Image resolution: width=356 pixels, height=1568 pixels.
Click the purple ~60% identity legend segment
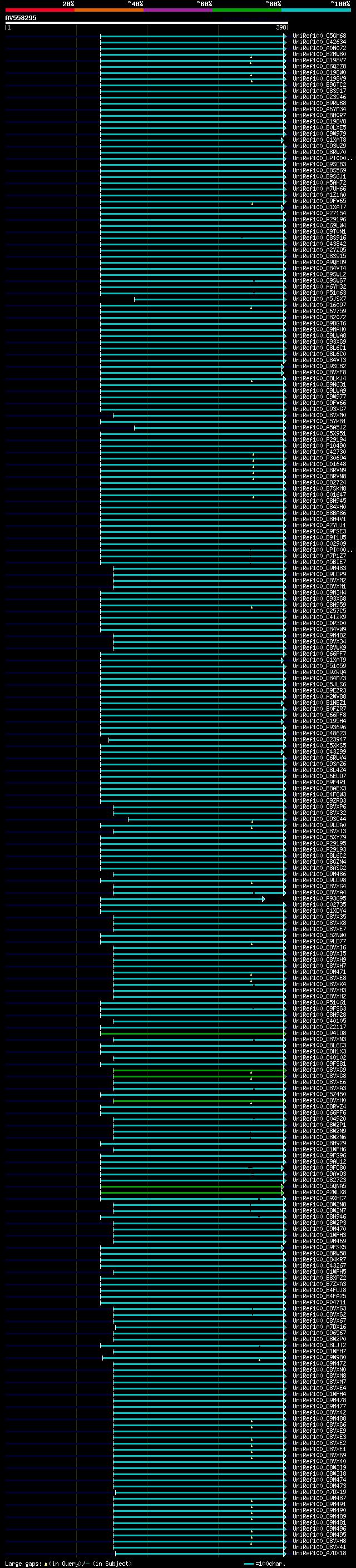pyautogui.click(x=179, y=10)
